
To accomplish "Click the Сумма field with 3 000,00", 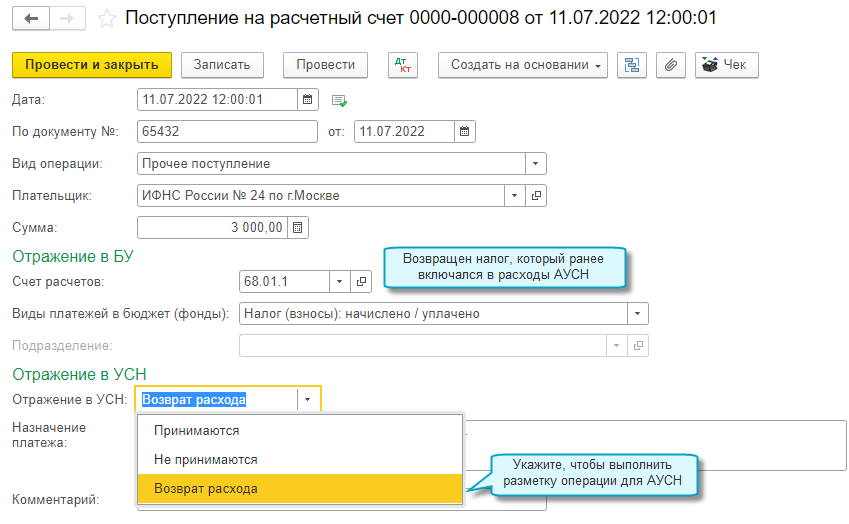I will 212,227.
